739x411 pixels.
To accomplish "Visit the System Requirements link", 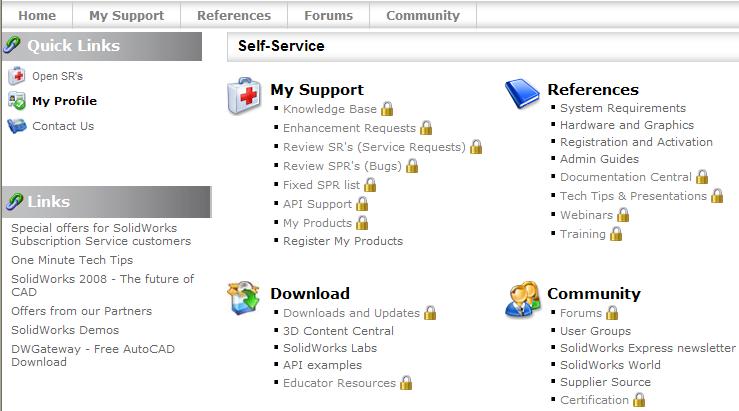I will tap(623, 108).
